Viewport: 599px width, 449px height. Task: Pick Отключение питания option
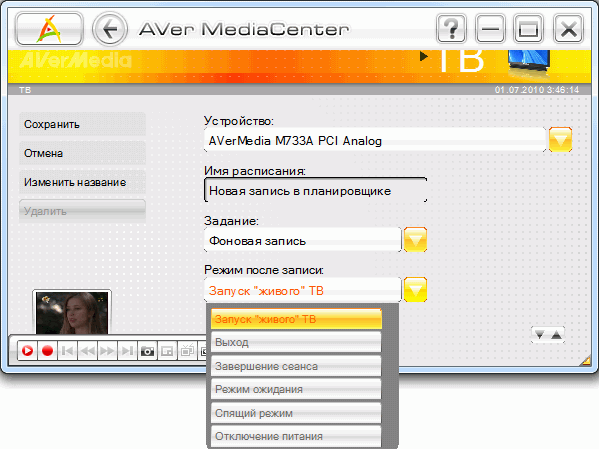296,436
